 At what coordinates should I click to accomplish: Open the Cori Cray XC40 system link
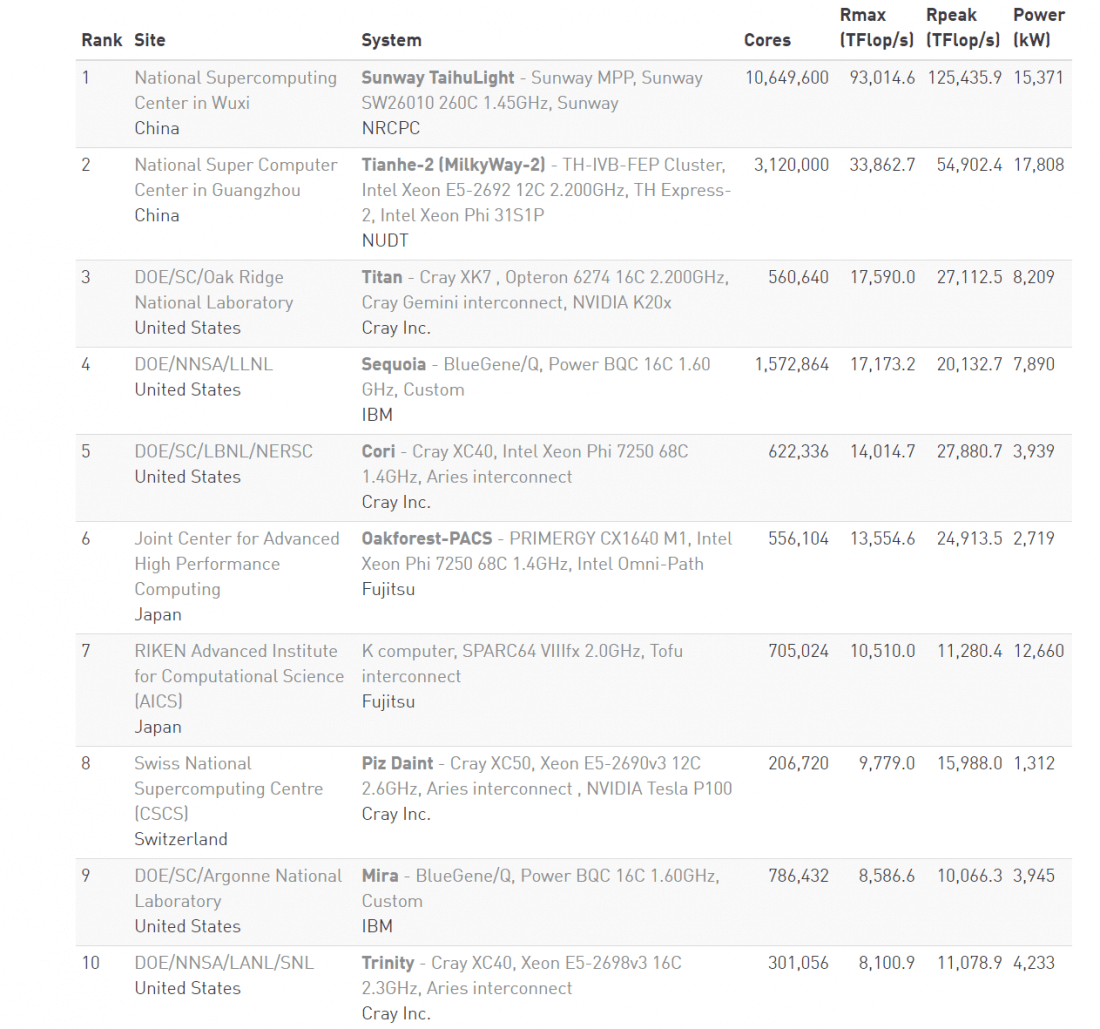(x=525, y=464)
